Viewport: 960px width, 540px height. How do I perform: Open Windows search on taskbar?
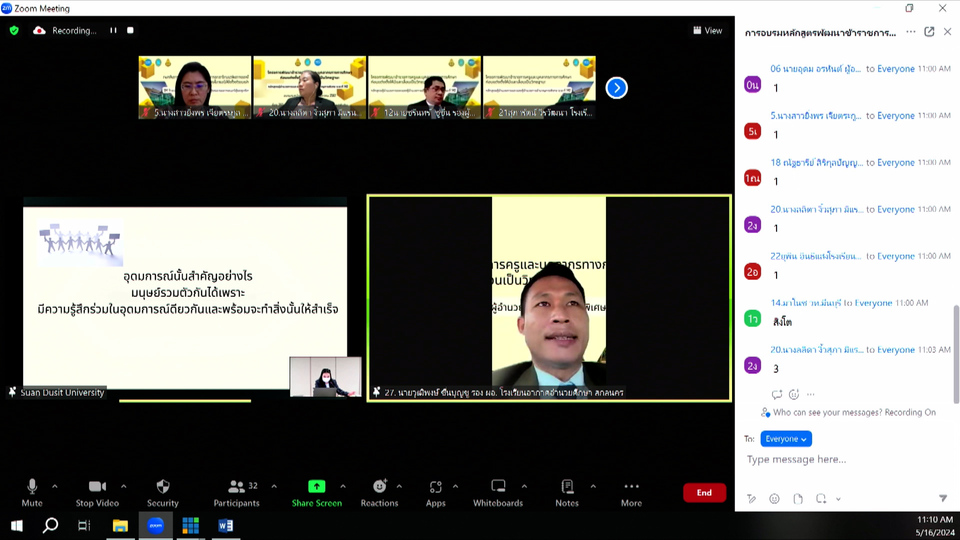(x=50, y=525)
